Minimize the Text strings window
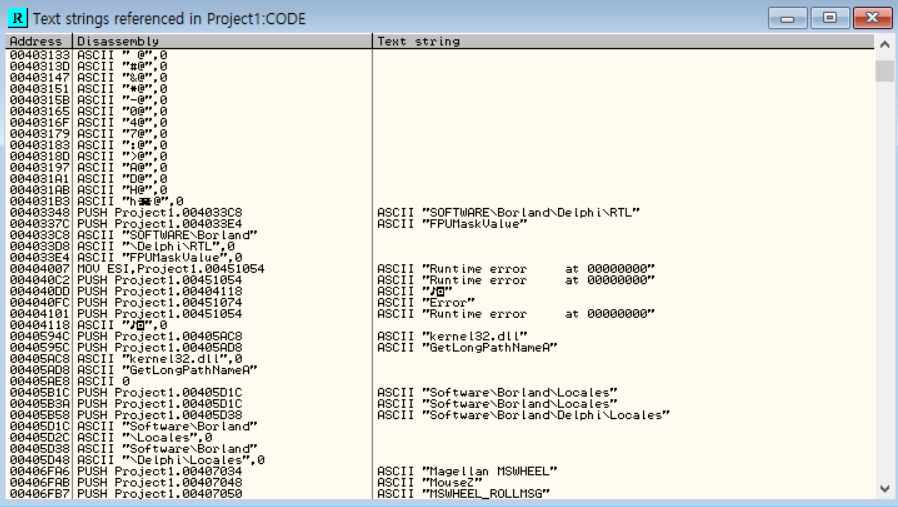The image size is (898, 507). pos(787,18)
